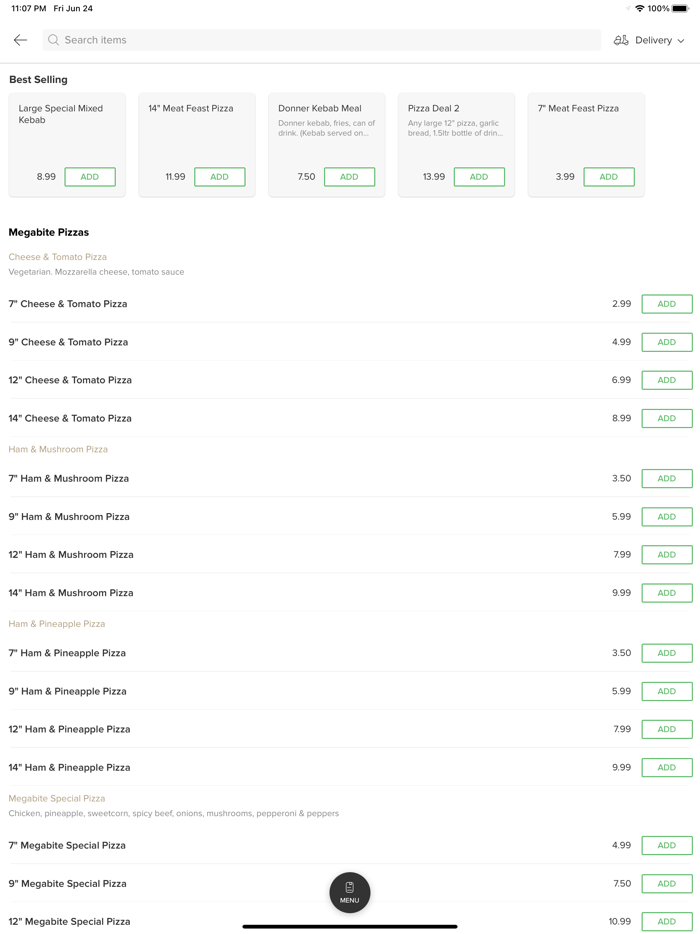Open the Donner Kebab Meal card description

click(x=326, y=128)
